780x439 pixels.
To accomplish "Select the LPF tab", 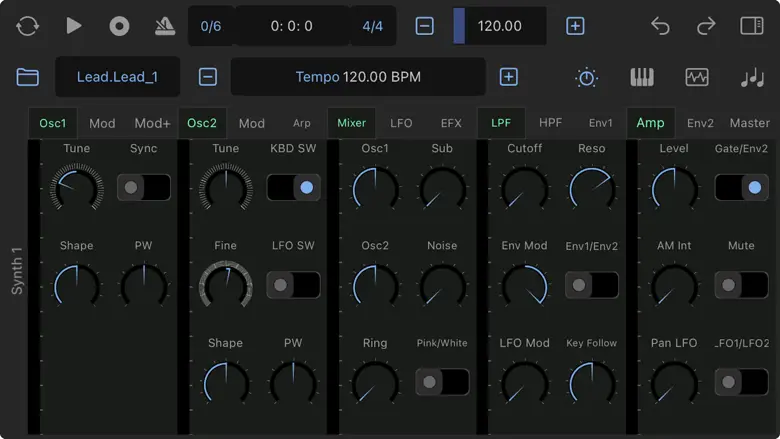I will click(501, 123).
